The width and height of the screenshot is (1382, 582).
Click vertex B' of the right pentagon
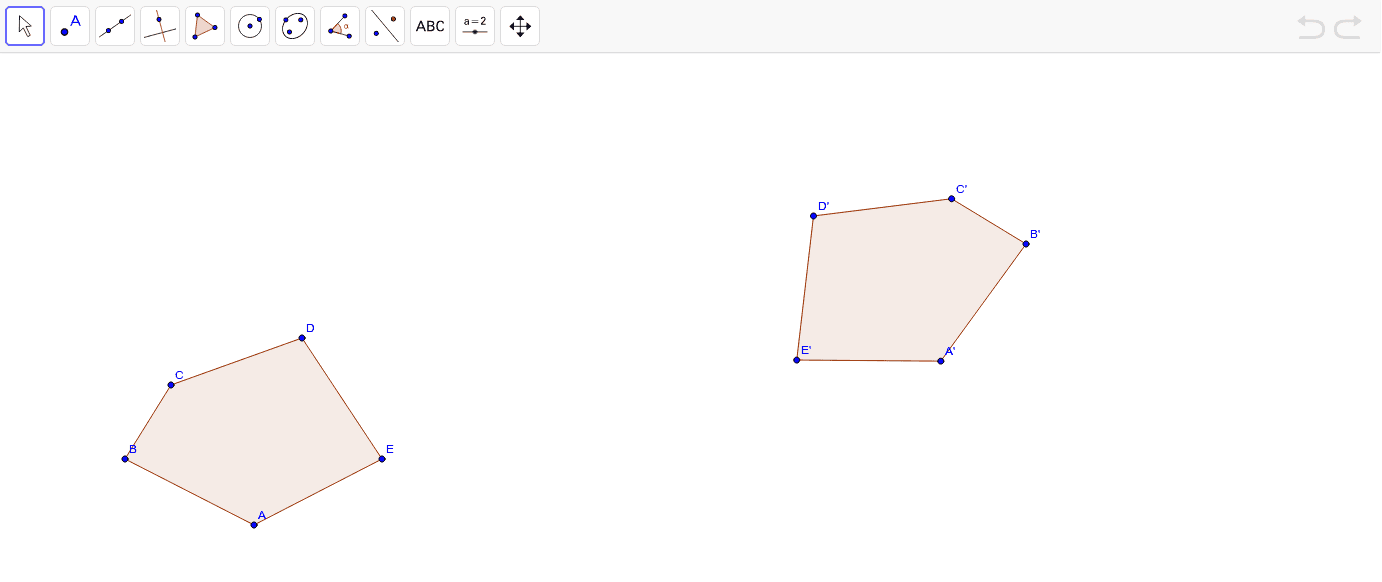pos(1026,244)
